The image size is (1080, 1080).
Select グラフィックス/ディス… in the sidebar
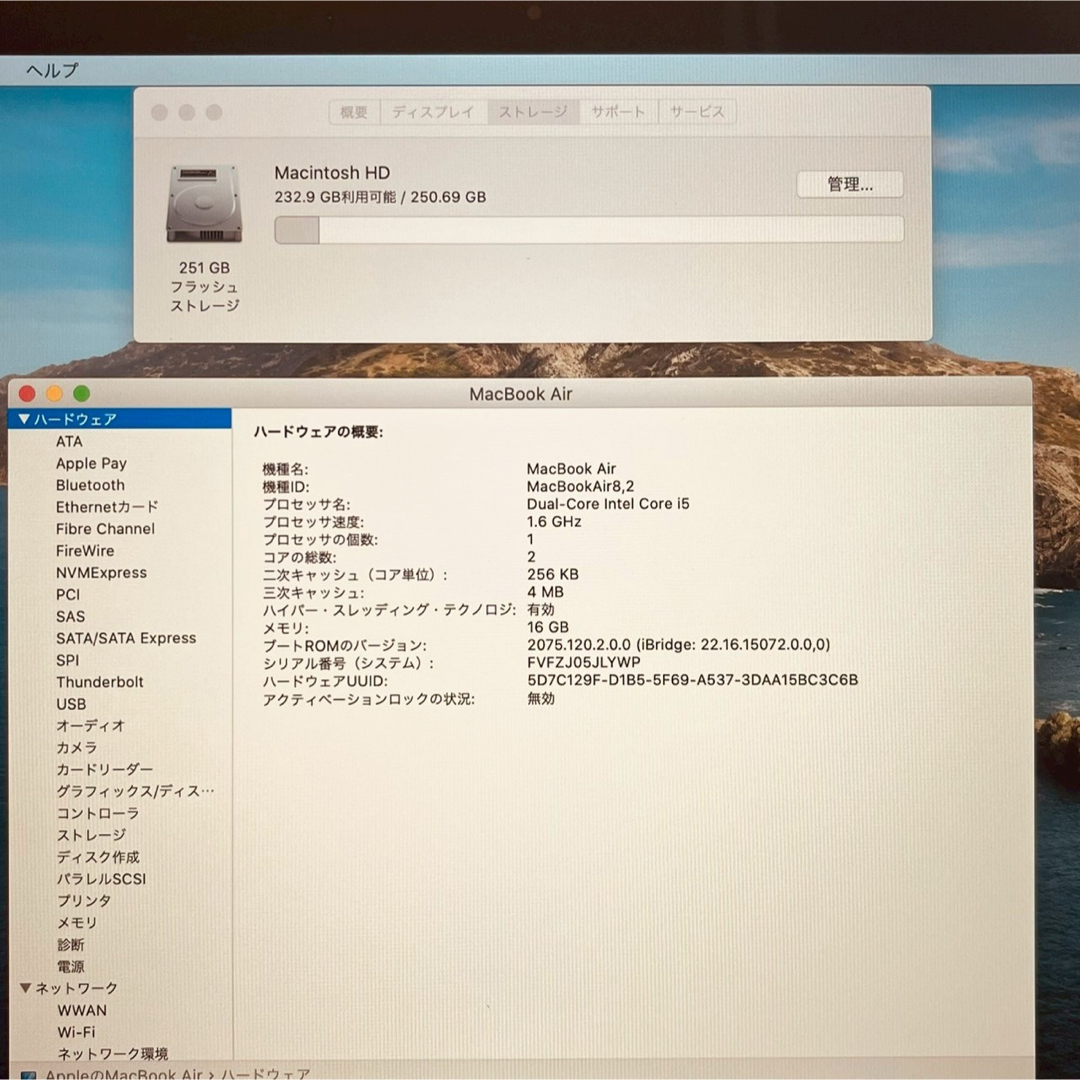click(135, 791)
